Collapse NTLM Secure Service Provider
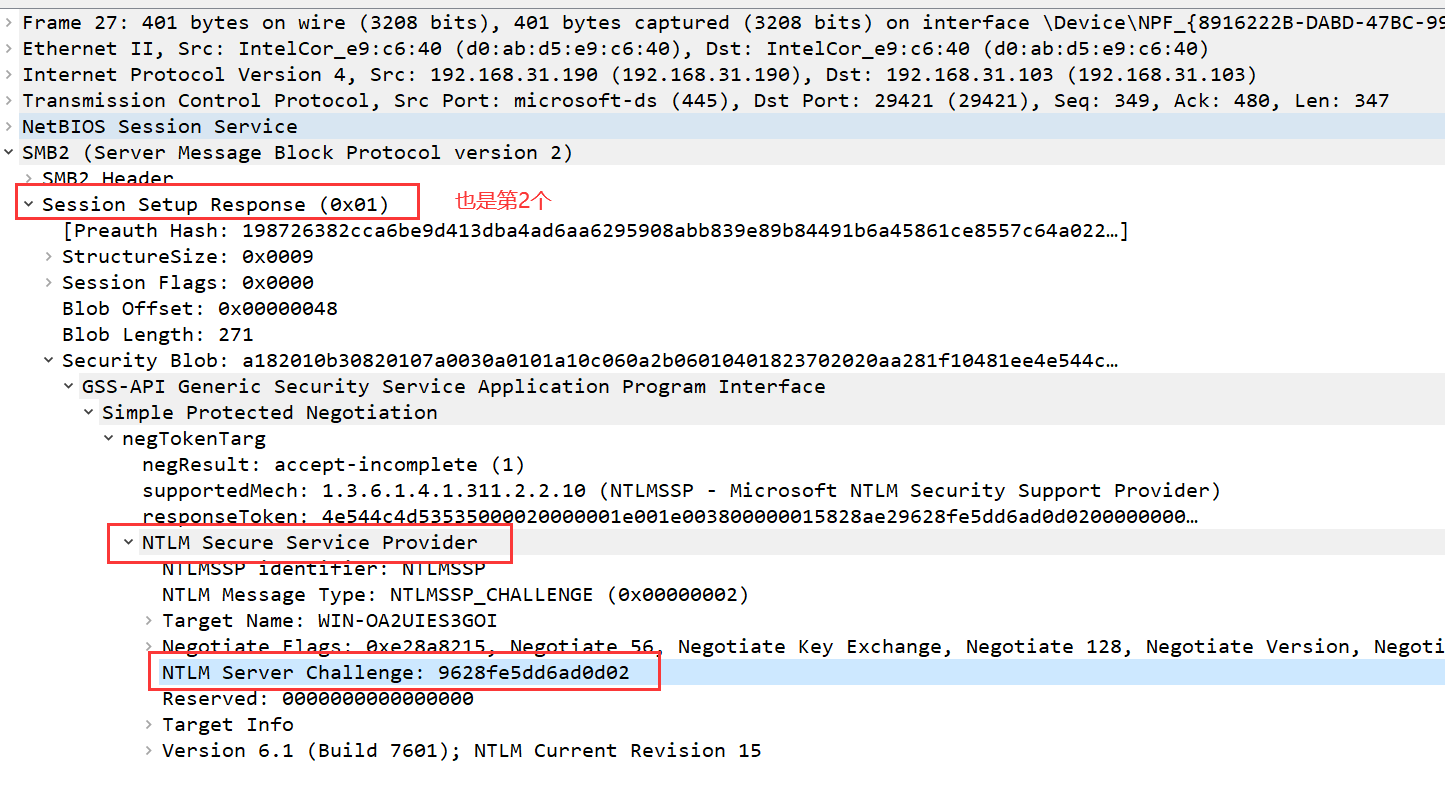 tap(128, 542)
